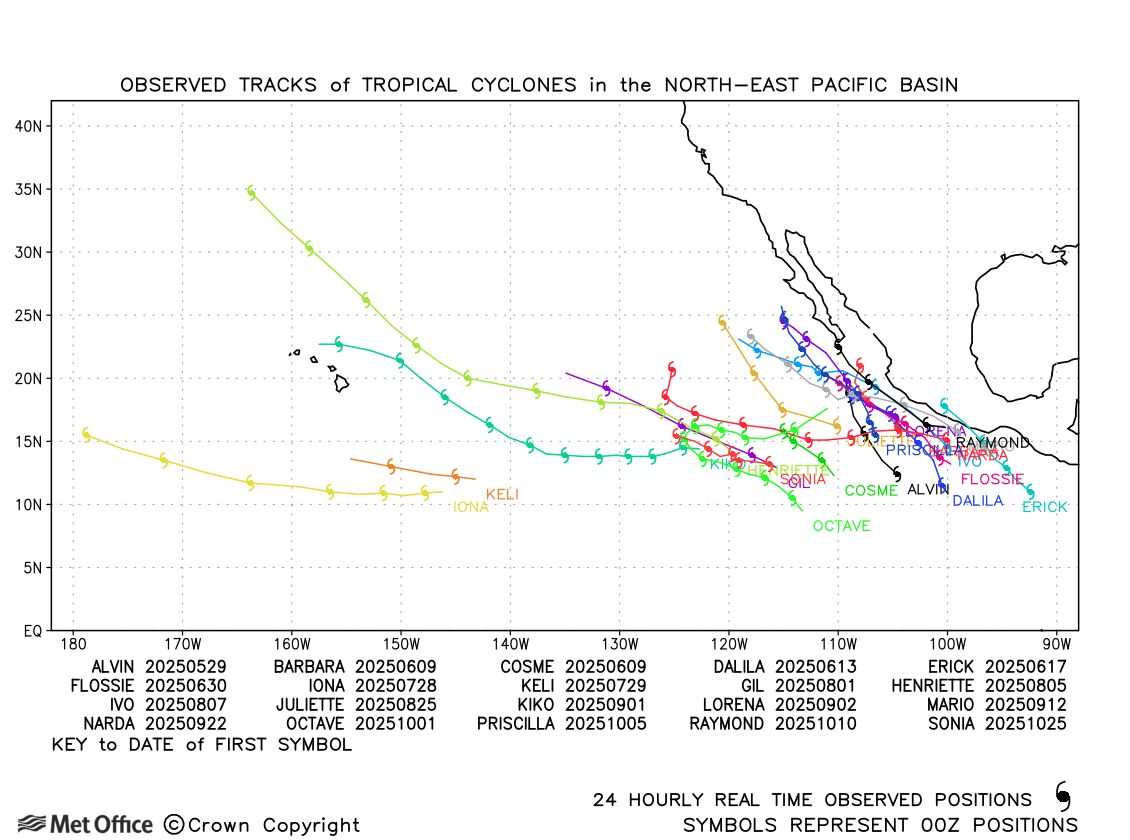Select the cyan cyclone marker nearest ERICK label
The image size is (1130, 840).
pos(1029,491)
